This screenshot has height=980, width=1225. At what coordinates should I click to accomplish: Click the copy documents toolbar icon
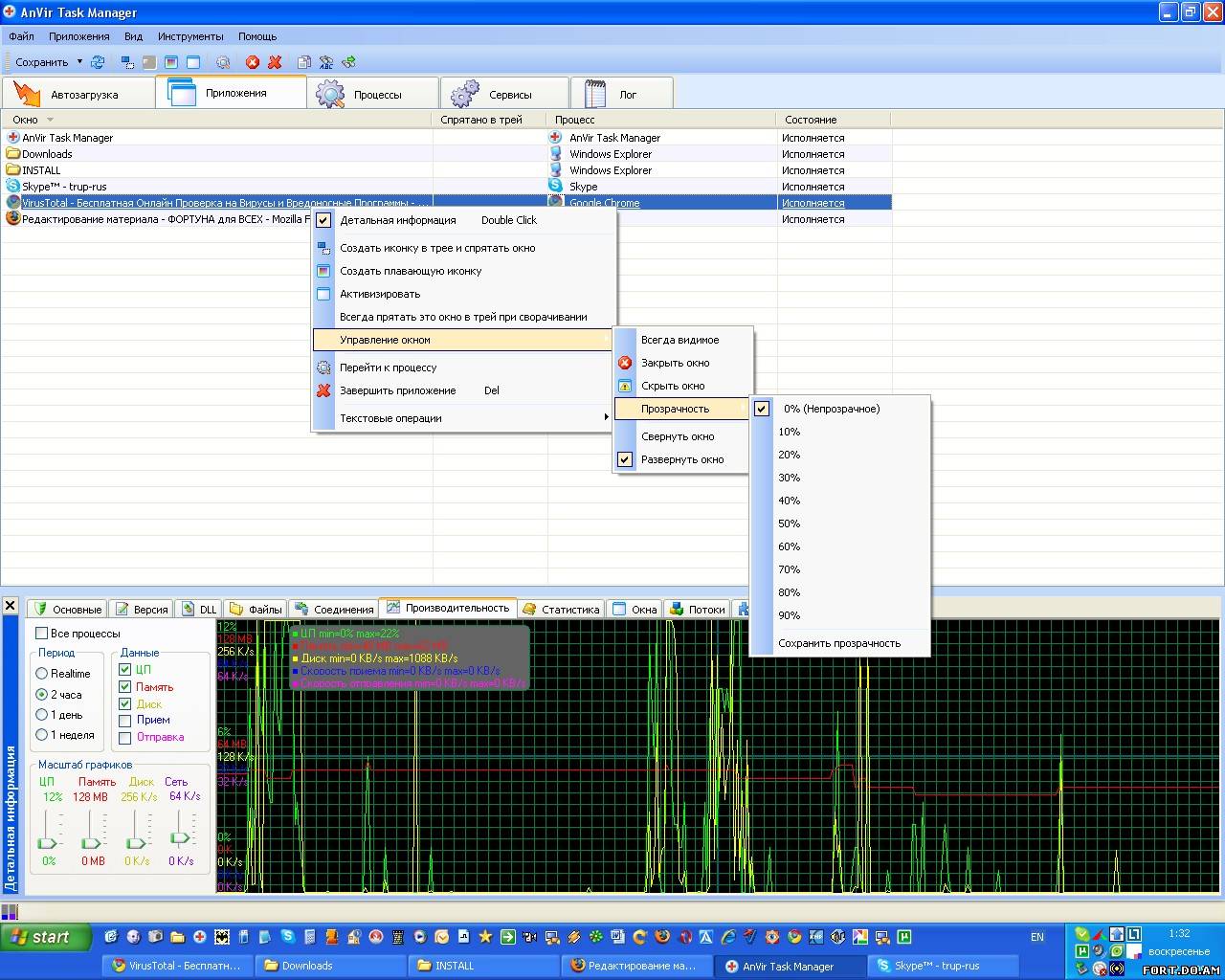click(x=303, y=62)
